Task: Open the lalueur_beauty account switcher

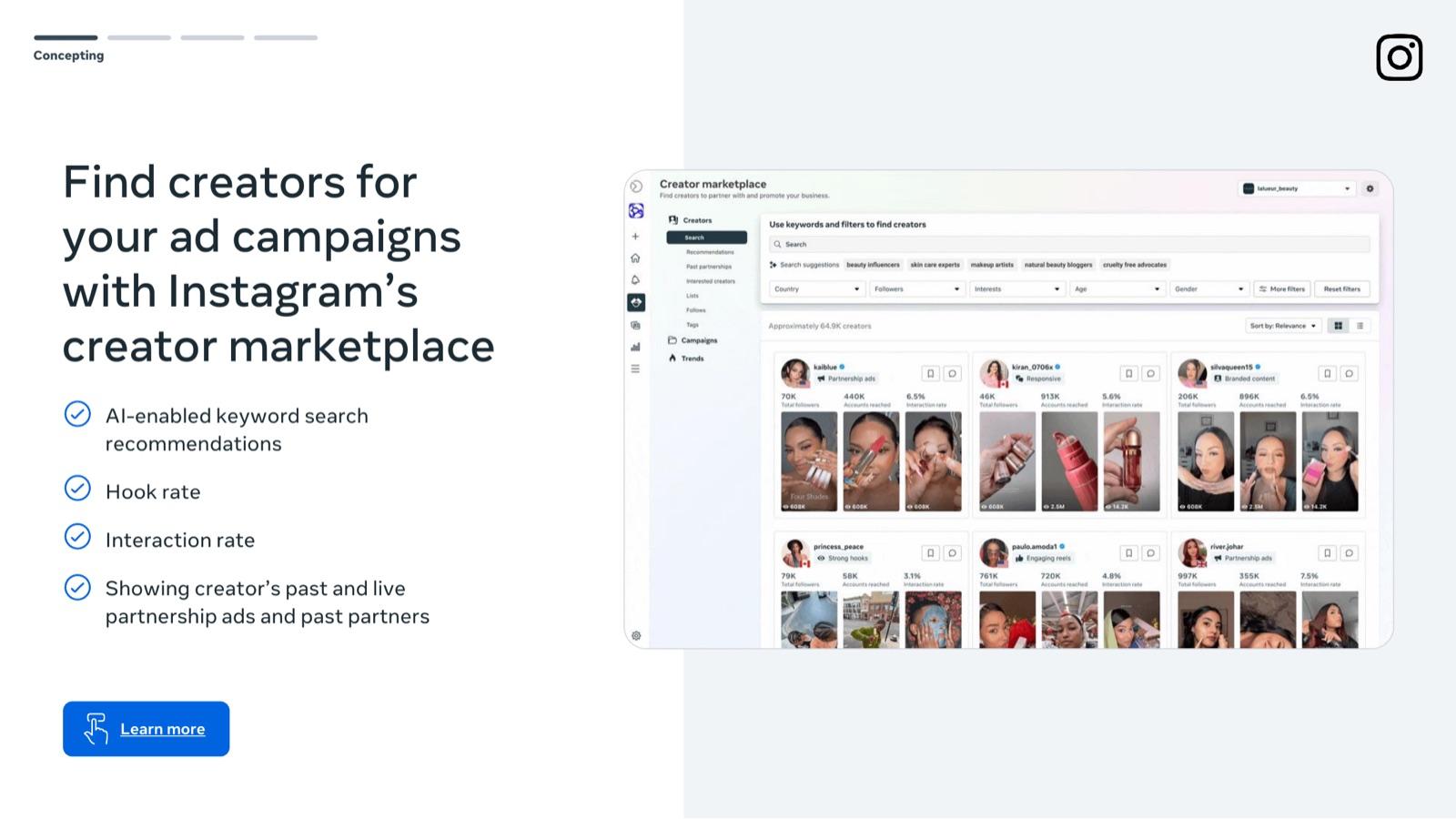Action: (x=1297, y=188)
